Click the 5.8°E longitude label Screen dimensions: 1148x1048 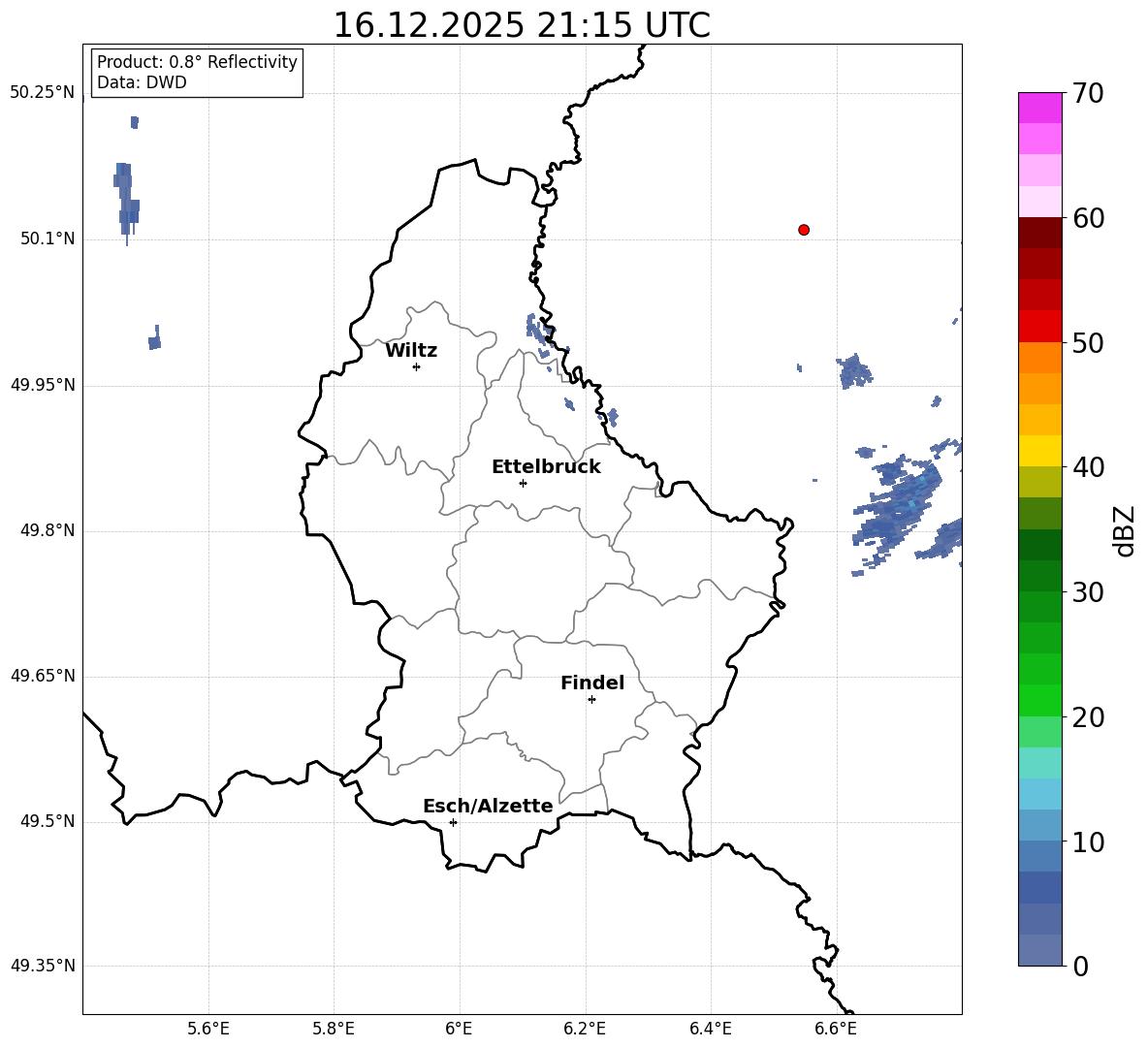pyautogui.click(x=334, y=1029)
